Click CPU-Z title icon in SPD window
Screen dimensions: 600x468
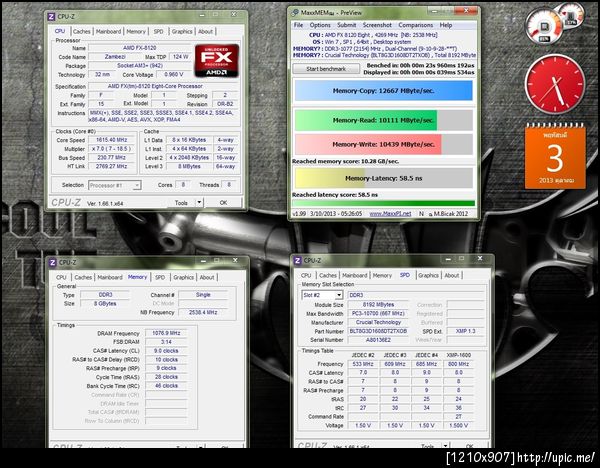(298, 261)
